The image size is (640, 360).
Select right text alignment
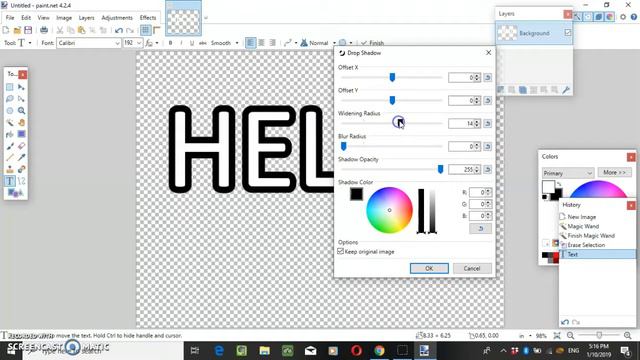pyautogui.click(x=272, y=43)
